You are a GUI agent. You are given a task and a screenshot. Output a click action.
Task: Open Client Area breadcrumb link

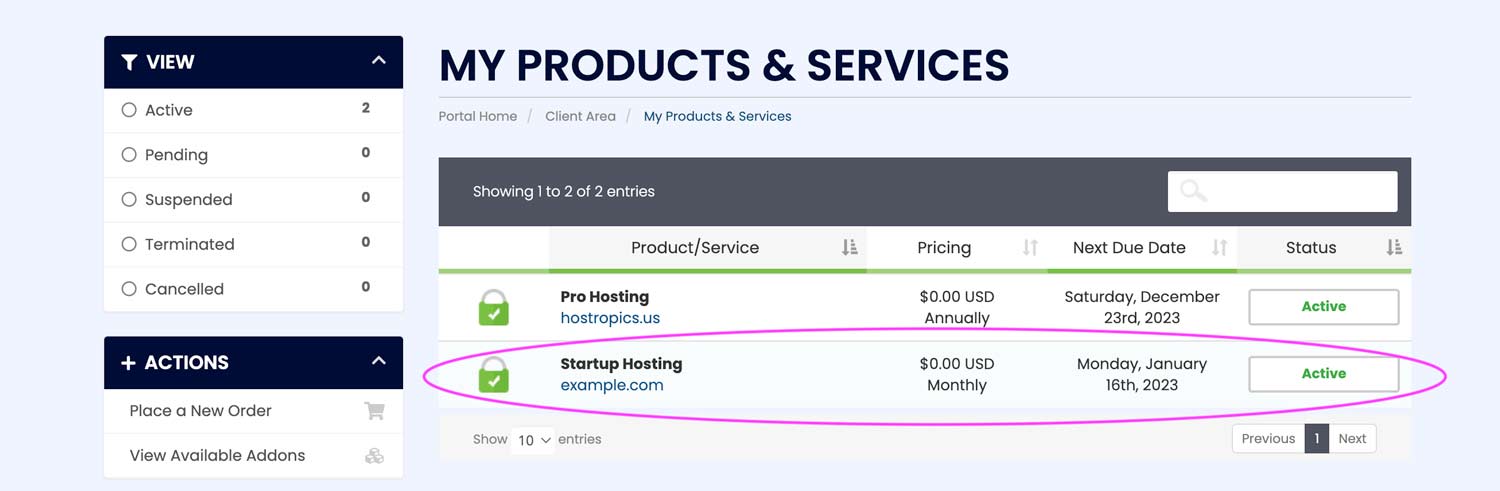pyautogui.click(x=580, y=116)
